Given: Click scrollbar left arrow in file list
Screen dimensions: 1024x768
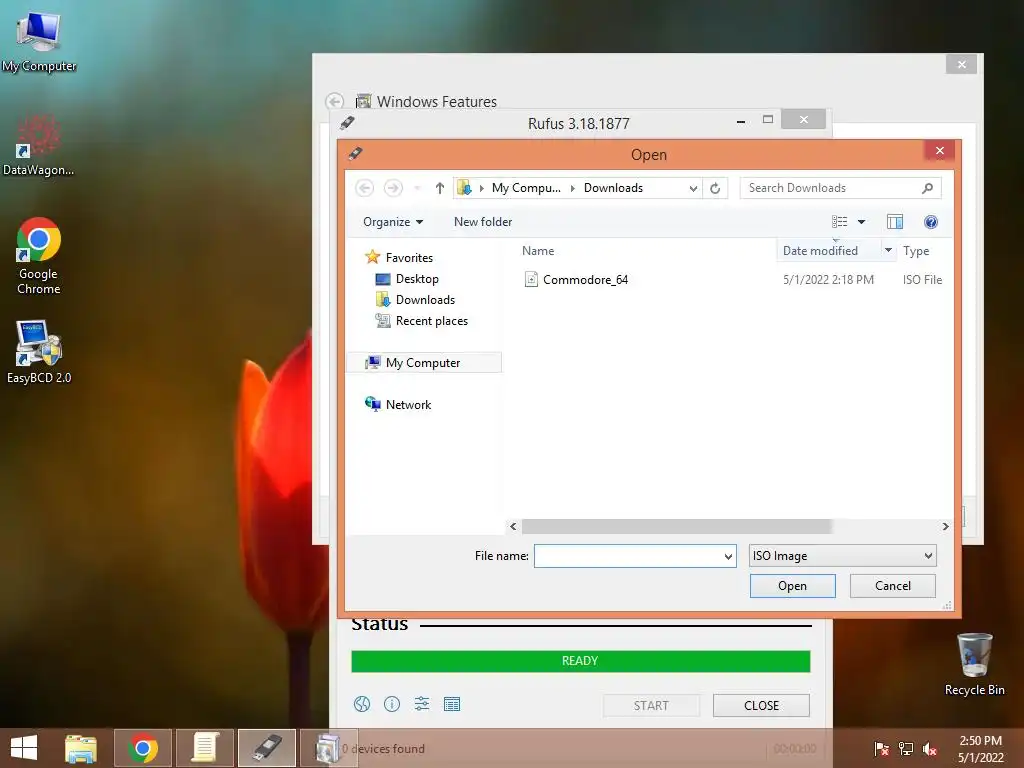Looking at the screenshot, I should 513,526.
